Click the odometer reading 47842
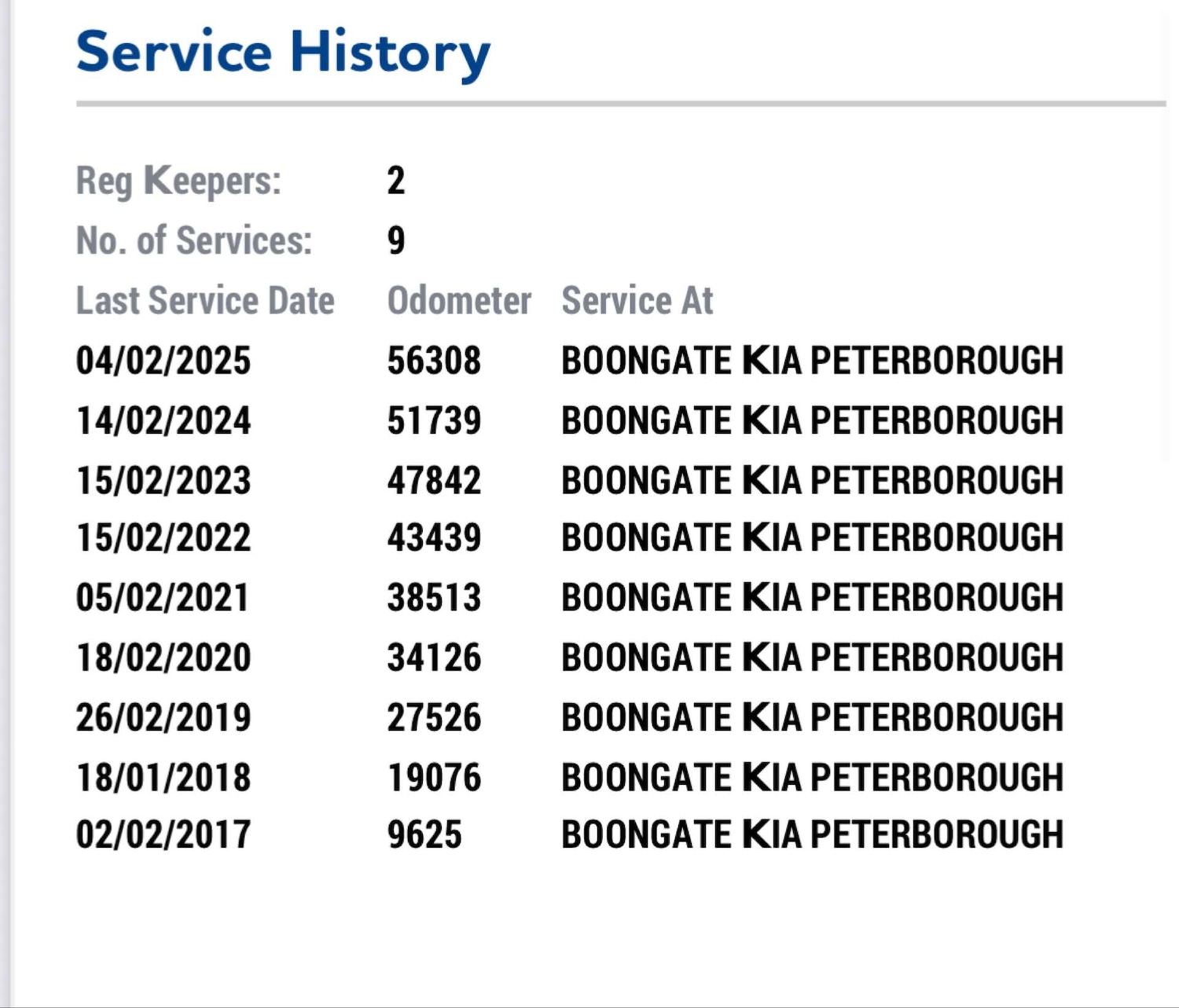Screen dimensions: 1179x1008 (x=434, y=481)
